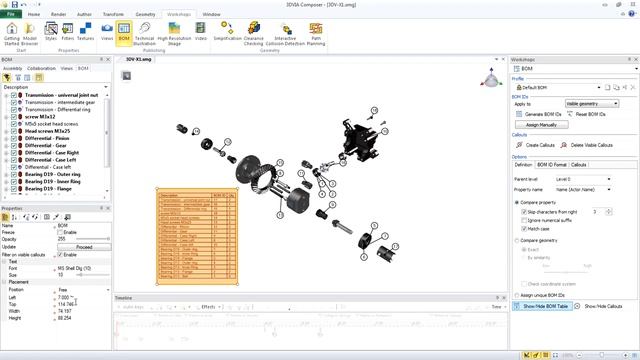This screenshot has height=360, width=640.
Task: Select the Compare geometry radio button
Action: pyautogui.click(x=517, y=240)
